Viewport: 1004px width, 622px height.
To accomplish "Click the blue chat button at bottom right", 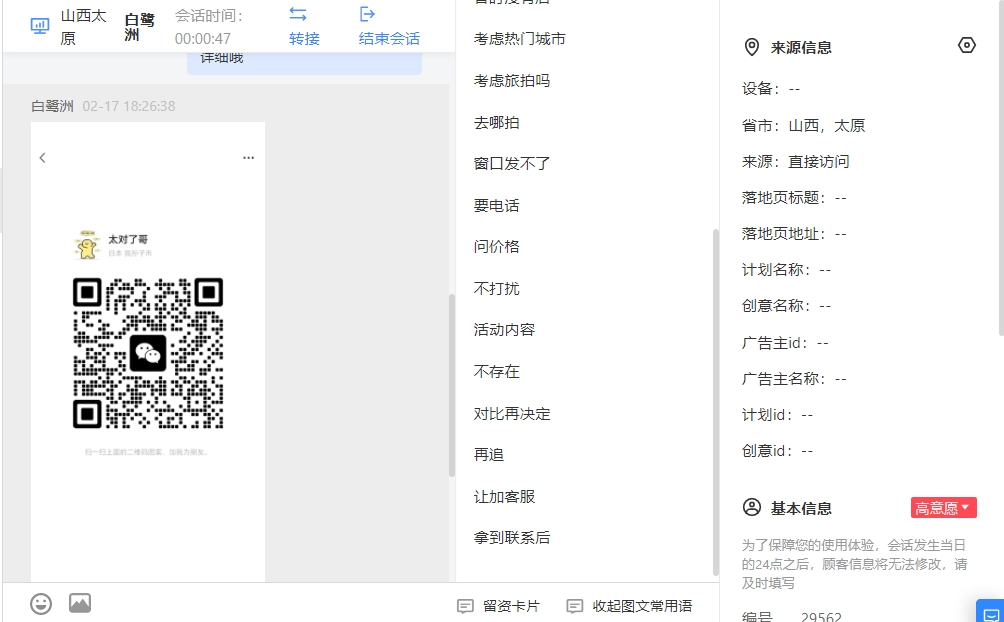I will [991, 612].
